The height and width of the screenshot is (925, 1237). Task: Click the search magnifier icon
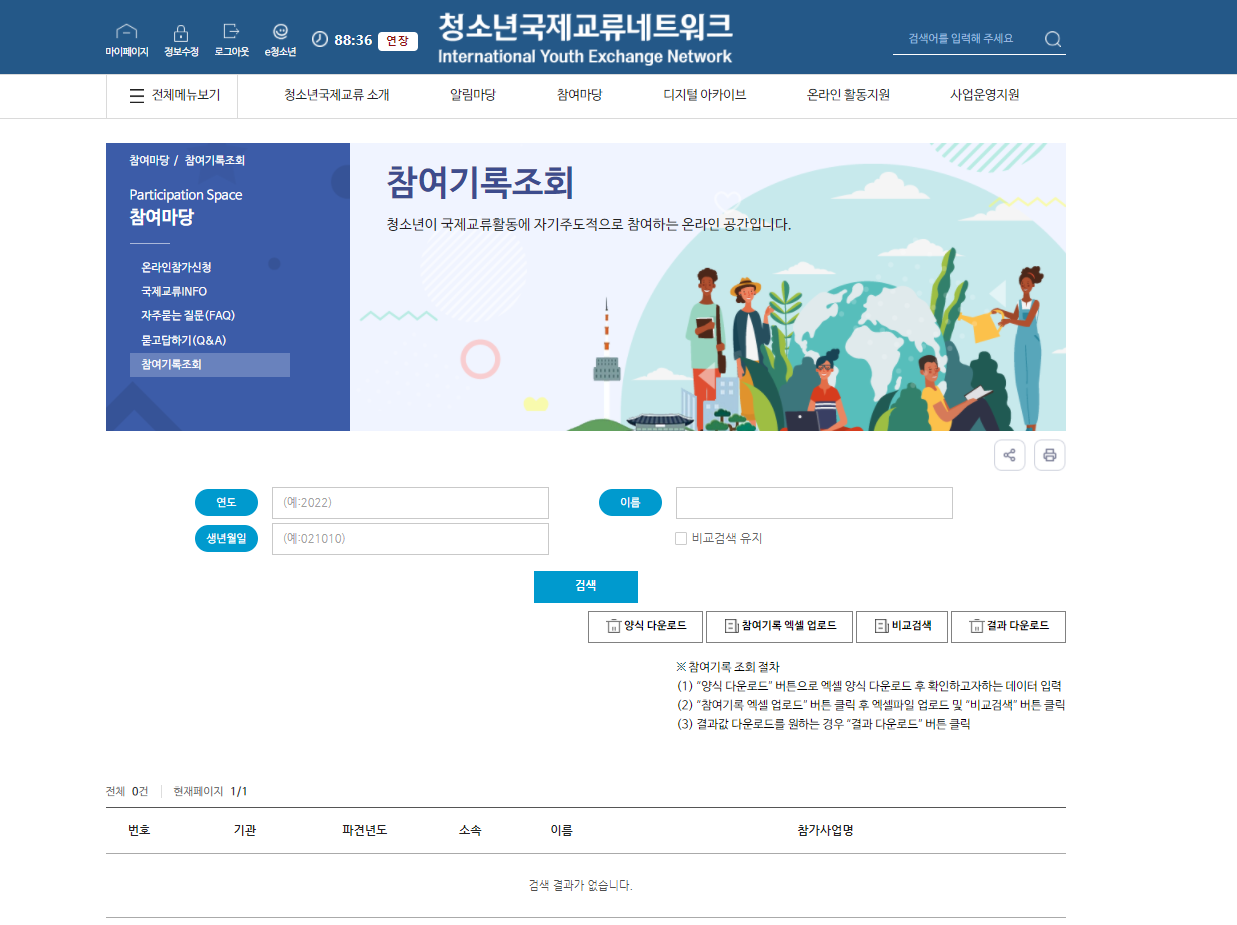tap(1053, 39)
